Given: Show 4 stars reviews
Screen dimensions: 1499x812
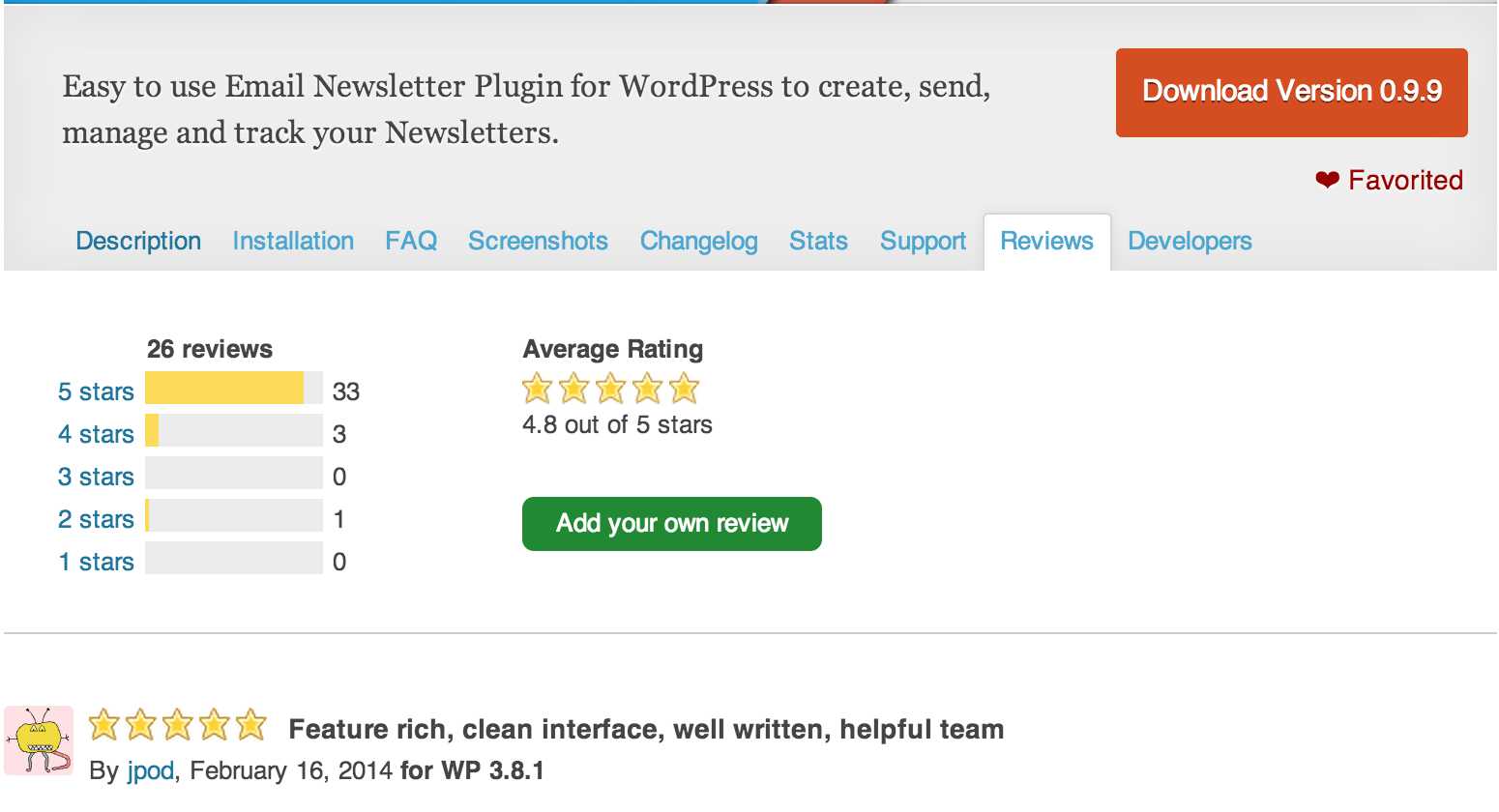Looking at the screenshot, I should (96, 434).
